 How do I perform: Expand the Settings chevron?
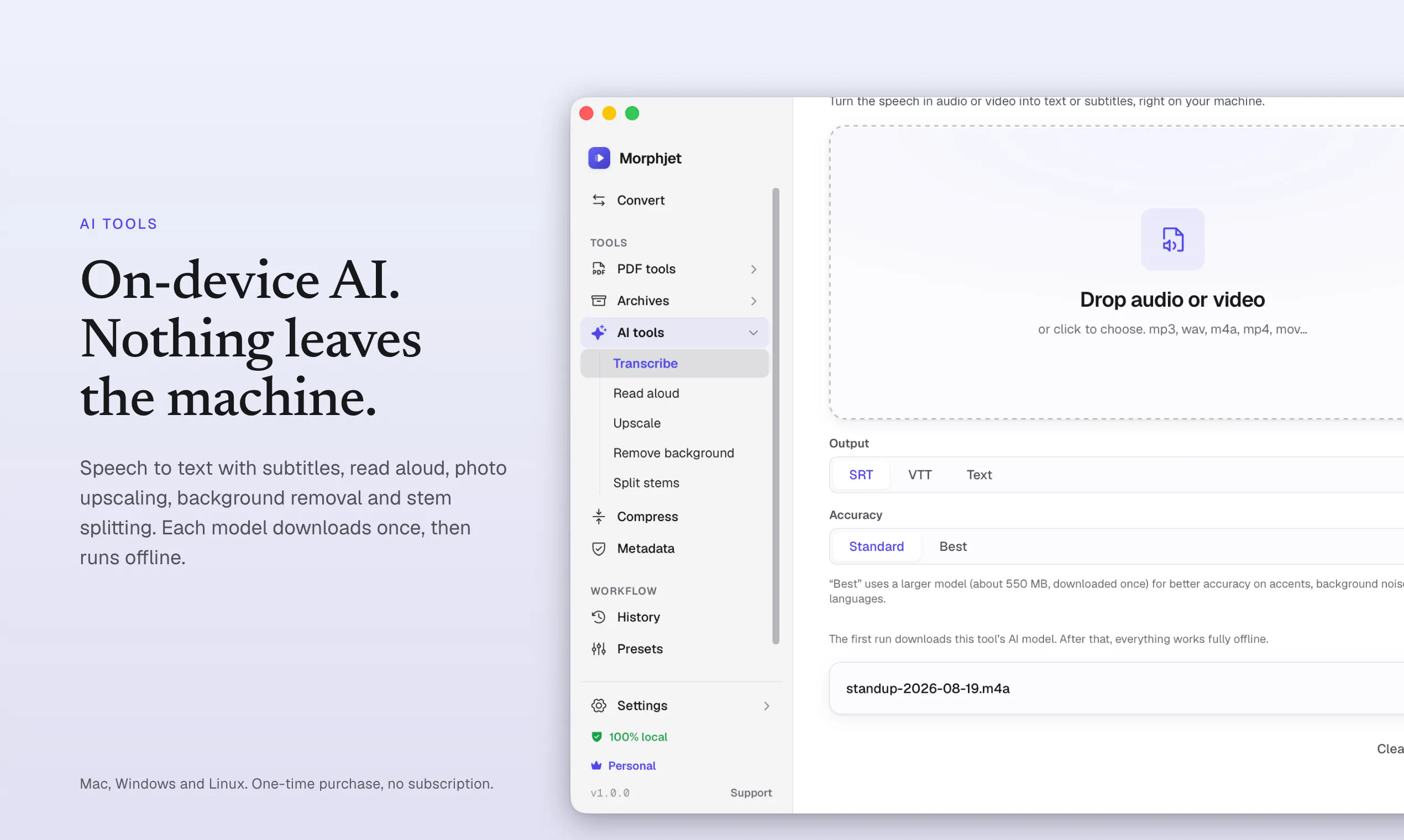coord(767,706)
